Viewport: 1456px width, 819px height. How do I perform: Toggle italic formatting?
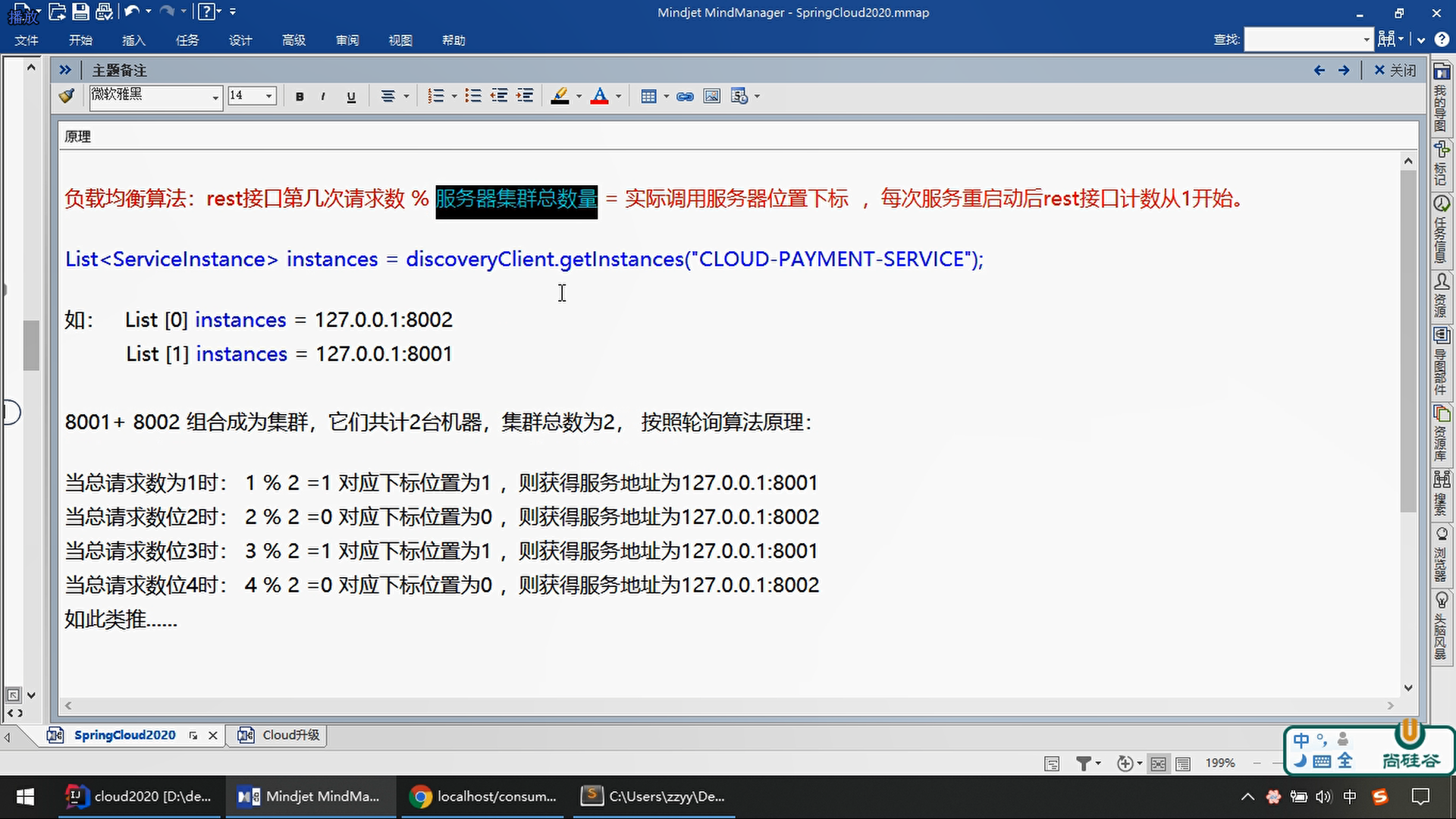coord(324,96)
